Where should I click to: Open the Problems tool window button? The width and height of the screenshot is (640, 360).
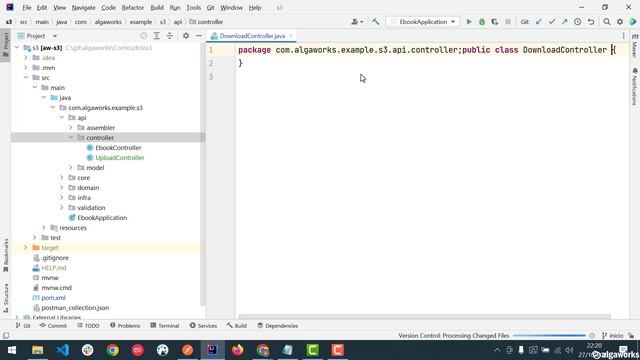point(125,325)
